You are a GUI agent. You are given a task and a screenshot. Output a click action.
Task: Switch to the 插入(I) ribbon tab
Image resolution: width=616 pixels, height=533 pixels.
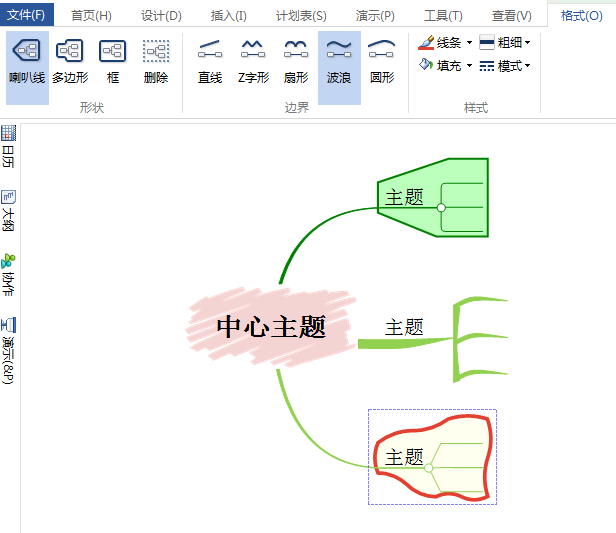pyautogui.click(x=228, y=16)
